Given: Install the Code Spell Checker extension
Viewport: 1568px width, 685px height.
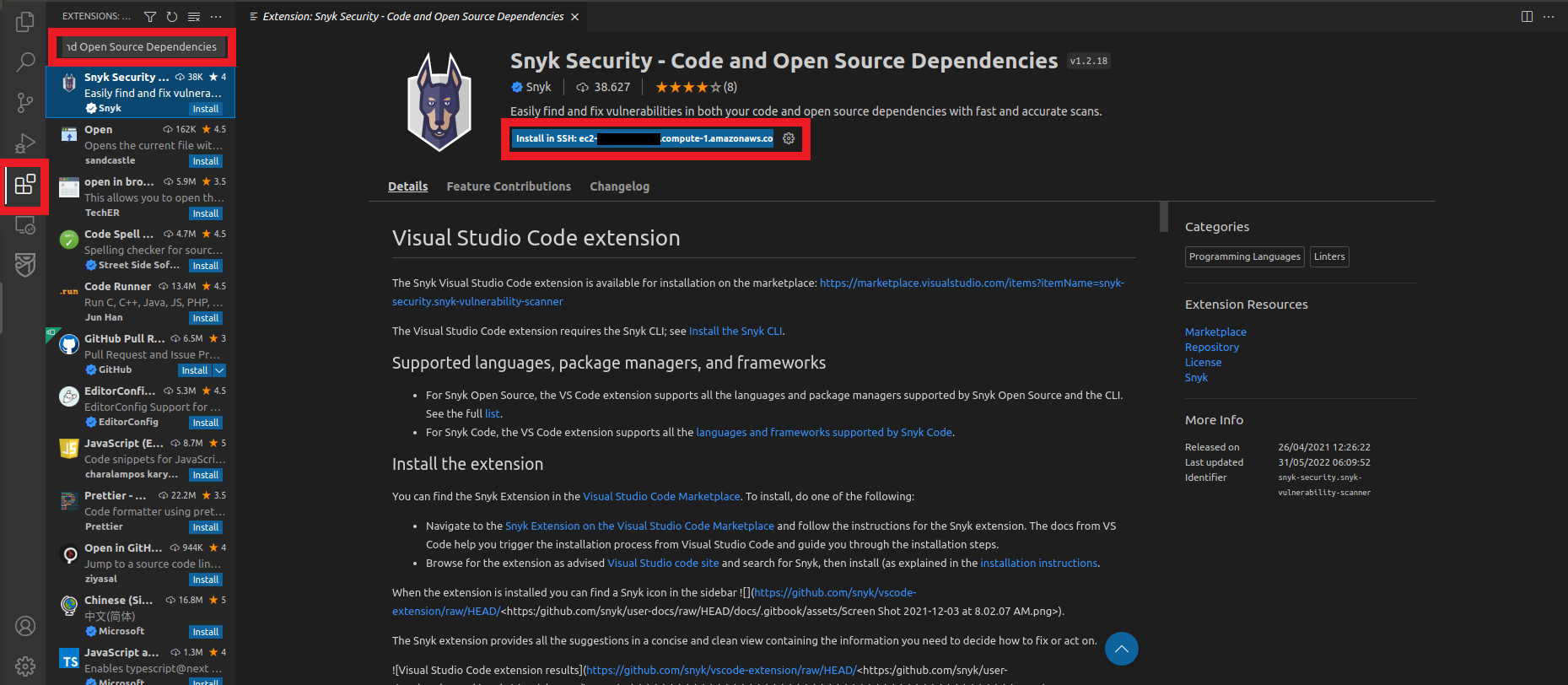Looking at the screenshot, I should click(206, 266).
